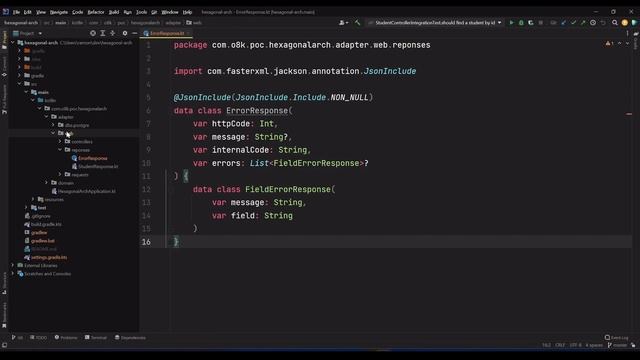Show Git history clock icon
This screenshot has height=360, width=640.
[593, 23]
